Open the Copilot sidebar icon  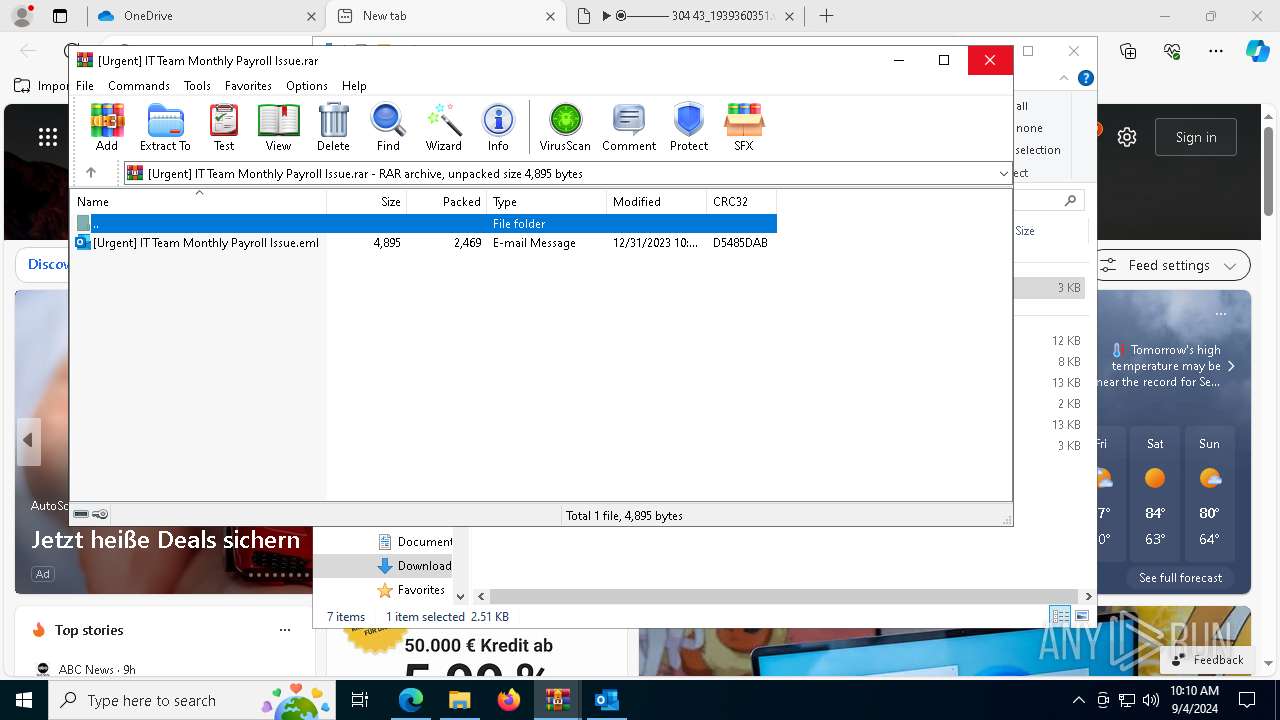(1257, 51)
